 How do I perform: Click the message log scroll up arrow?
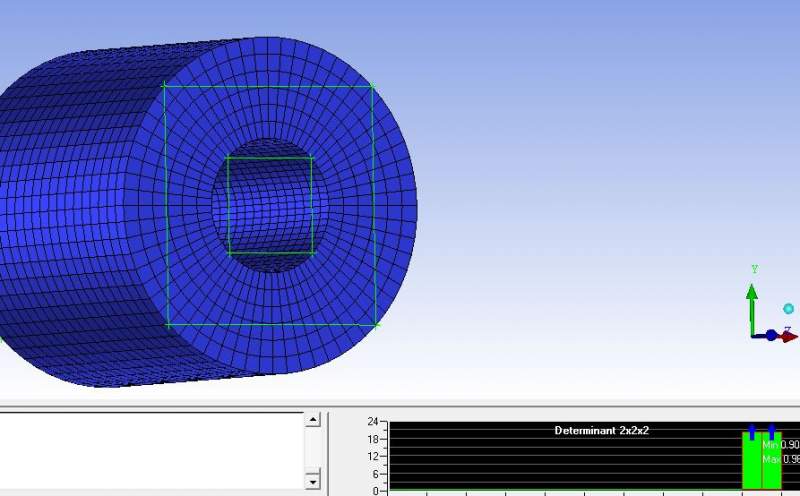[312, 419]
